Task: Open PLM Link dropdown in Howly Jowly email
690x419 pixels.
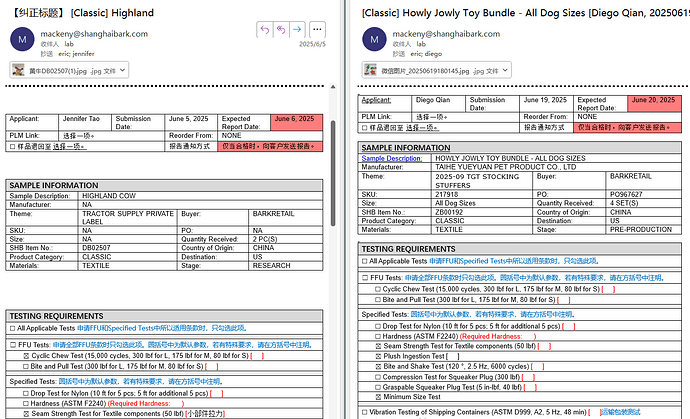Action: click(x=432, y=117)
